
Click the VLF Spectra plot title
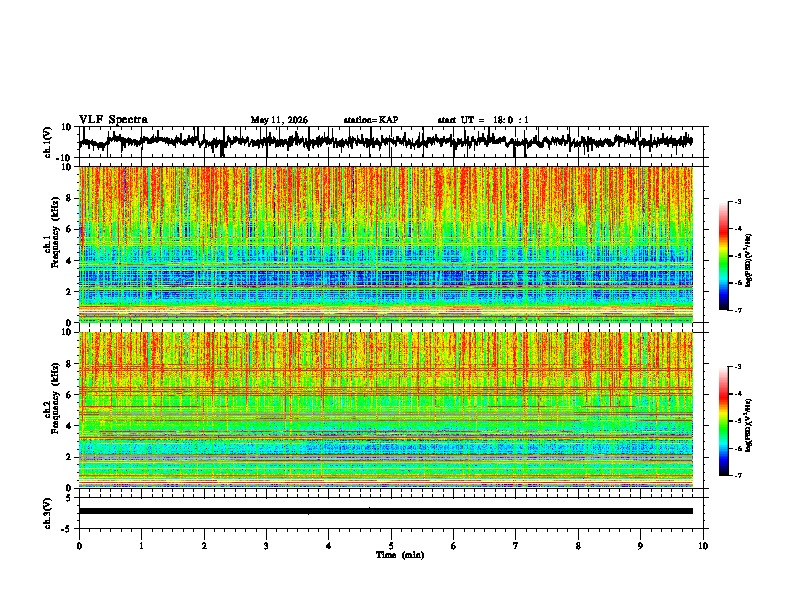pos(113,120)
